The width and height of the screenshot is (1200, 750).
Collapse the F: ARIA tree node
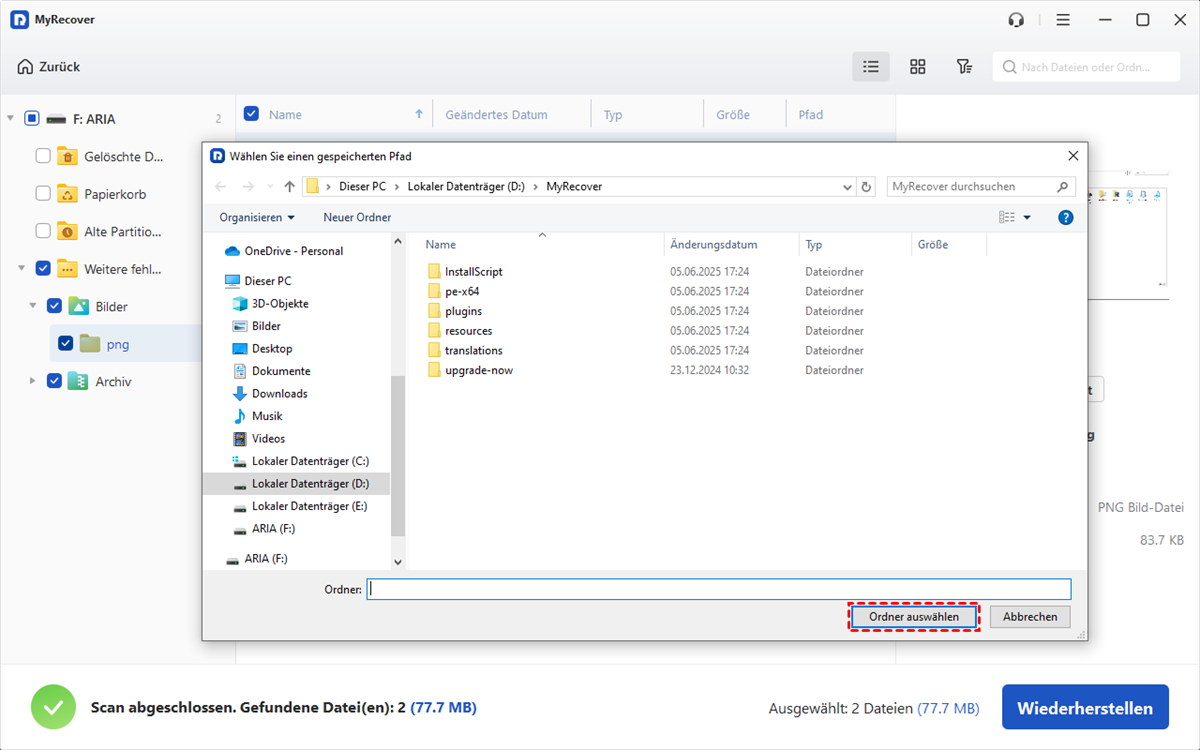pyautogui.click(x=10, y=118)
